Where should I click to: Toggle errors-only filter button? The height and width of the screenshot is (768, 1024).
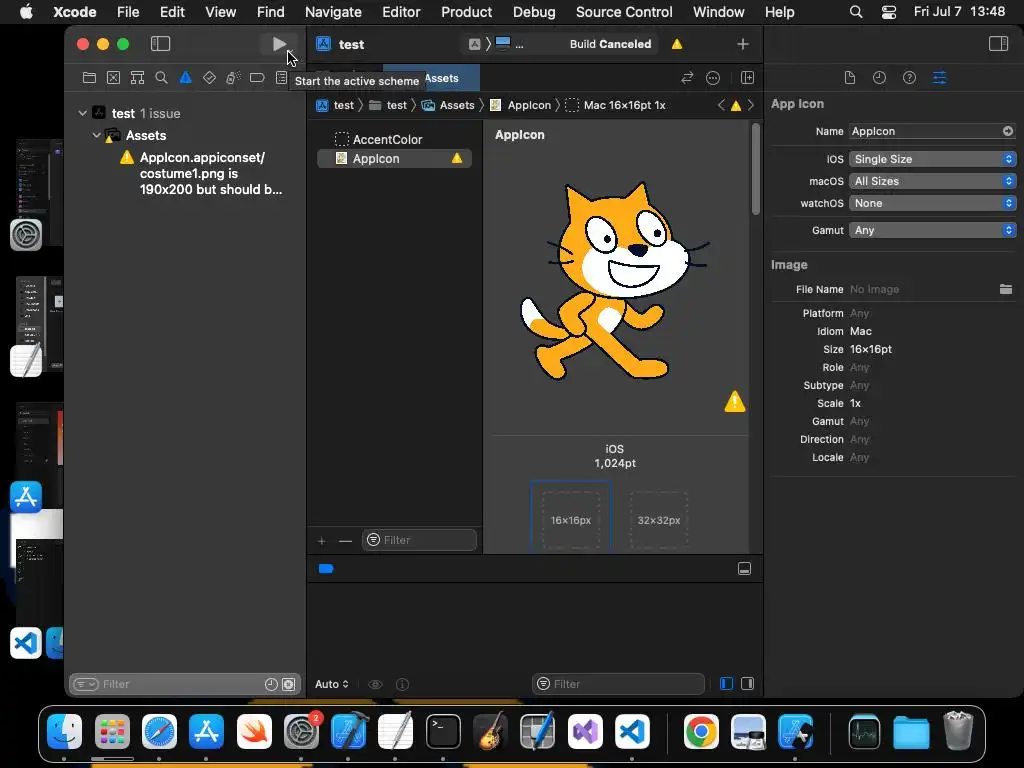tap(289, 684)
